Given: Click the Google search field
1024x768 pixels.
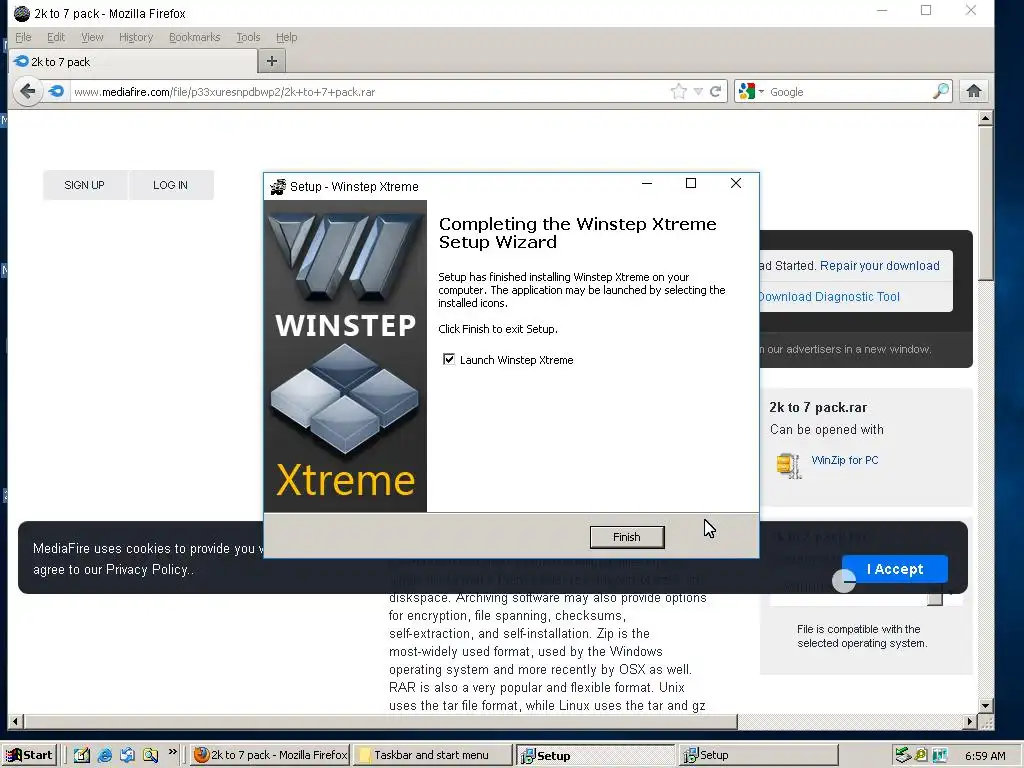Looking at the screenshot, I should pos(849,92).
